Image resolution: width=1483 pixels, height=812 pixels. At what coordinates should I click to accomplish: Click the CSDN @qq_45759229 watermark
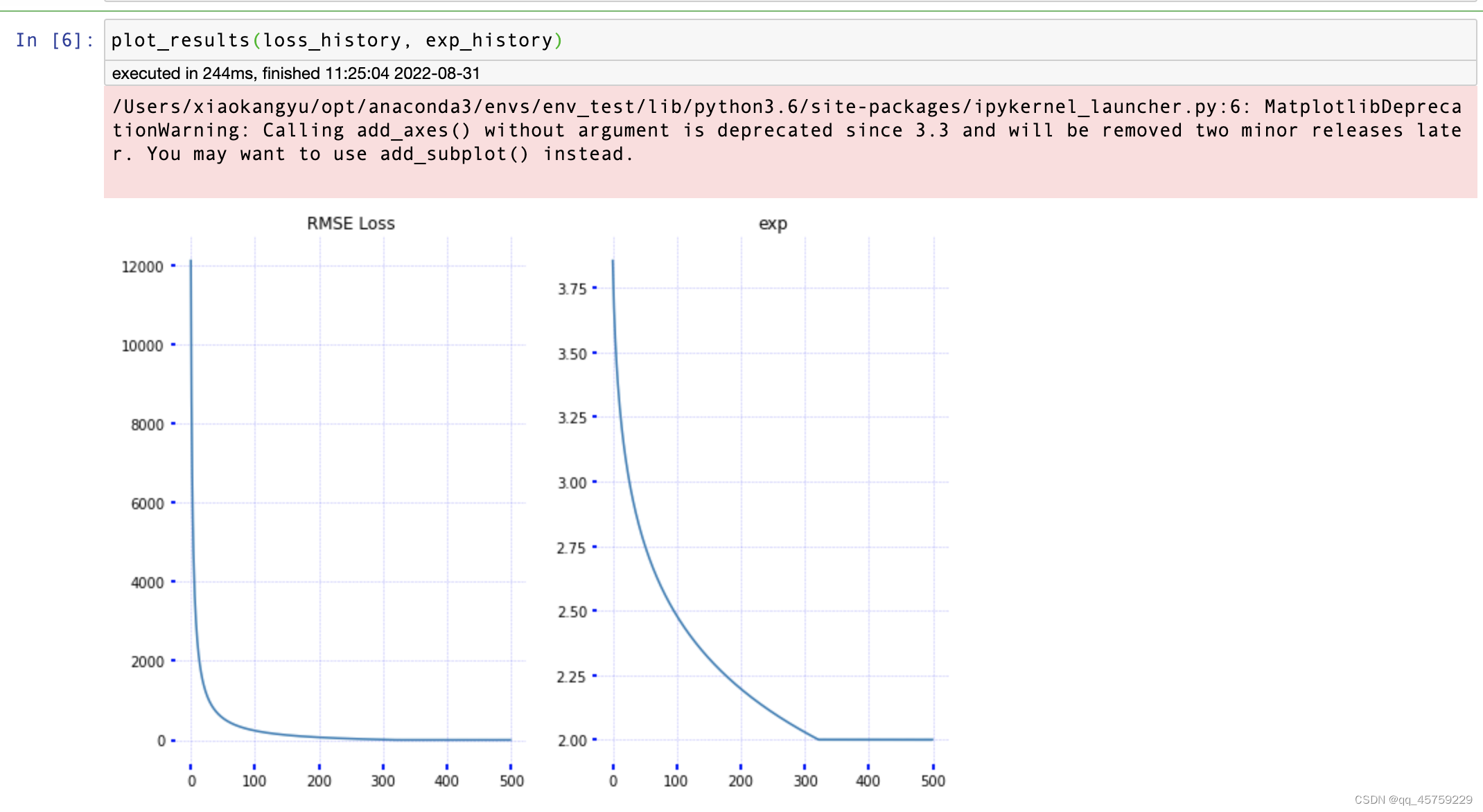click(1413, 800)
